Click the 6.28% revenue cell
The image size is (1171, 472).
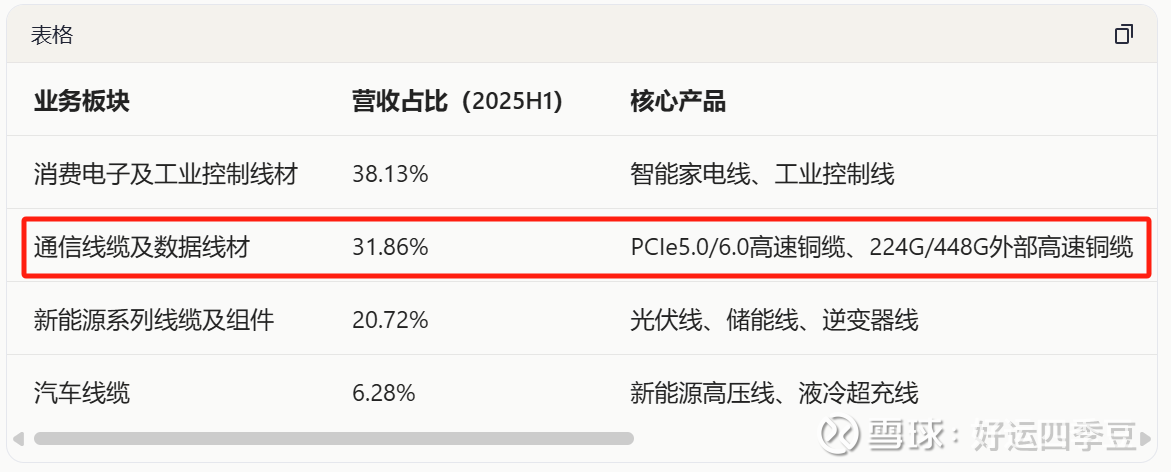(383, 393)
